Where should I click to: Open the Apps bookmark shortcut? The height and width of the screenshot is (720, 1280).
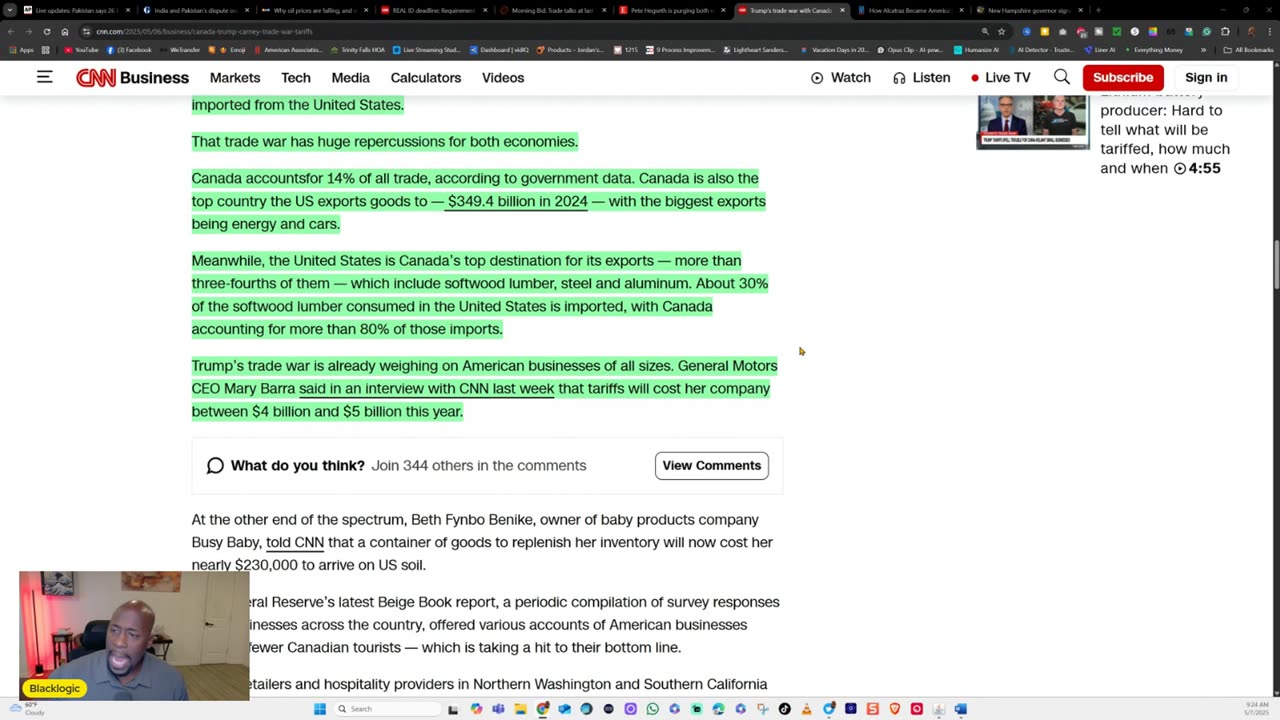point(21,49)
